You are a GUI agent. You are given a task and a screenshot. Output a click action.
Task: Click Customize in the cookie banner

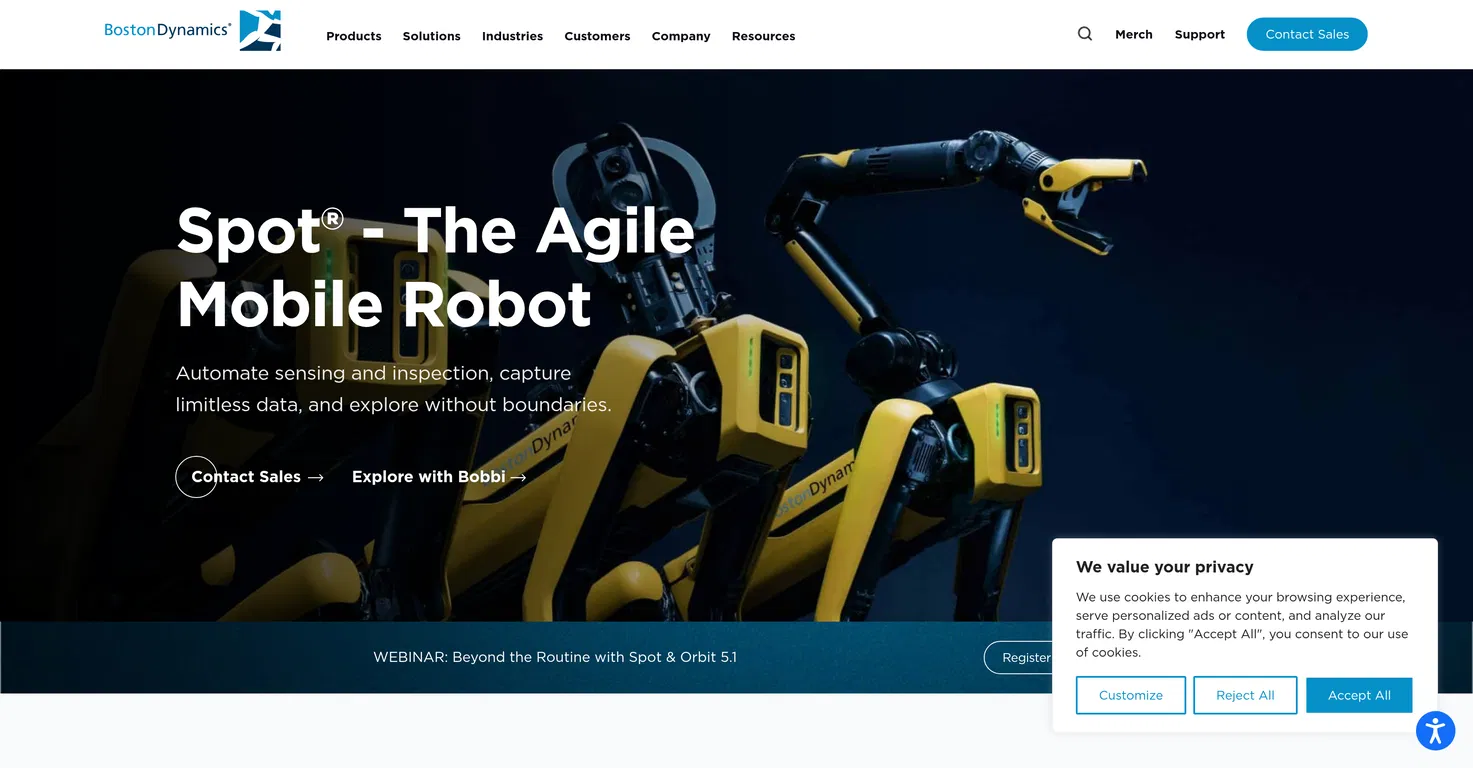tap(1130, 695)
